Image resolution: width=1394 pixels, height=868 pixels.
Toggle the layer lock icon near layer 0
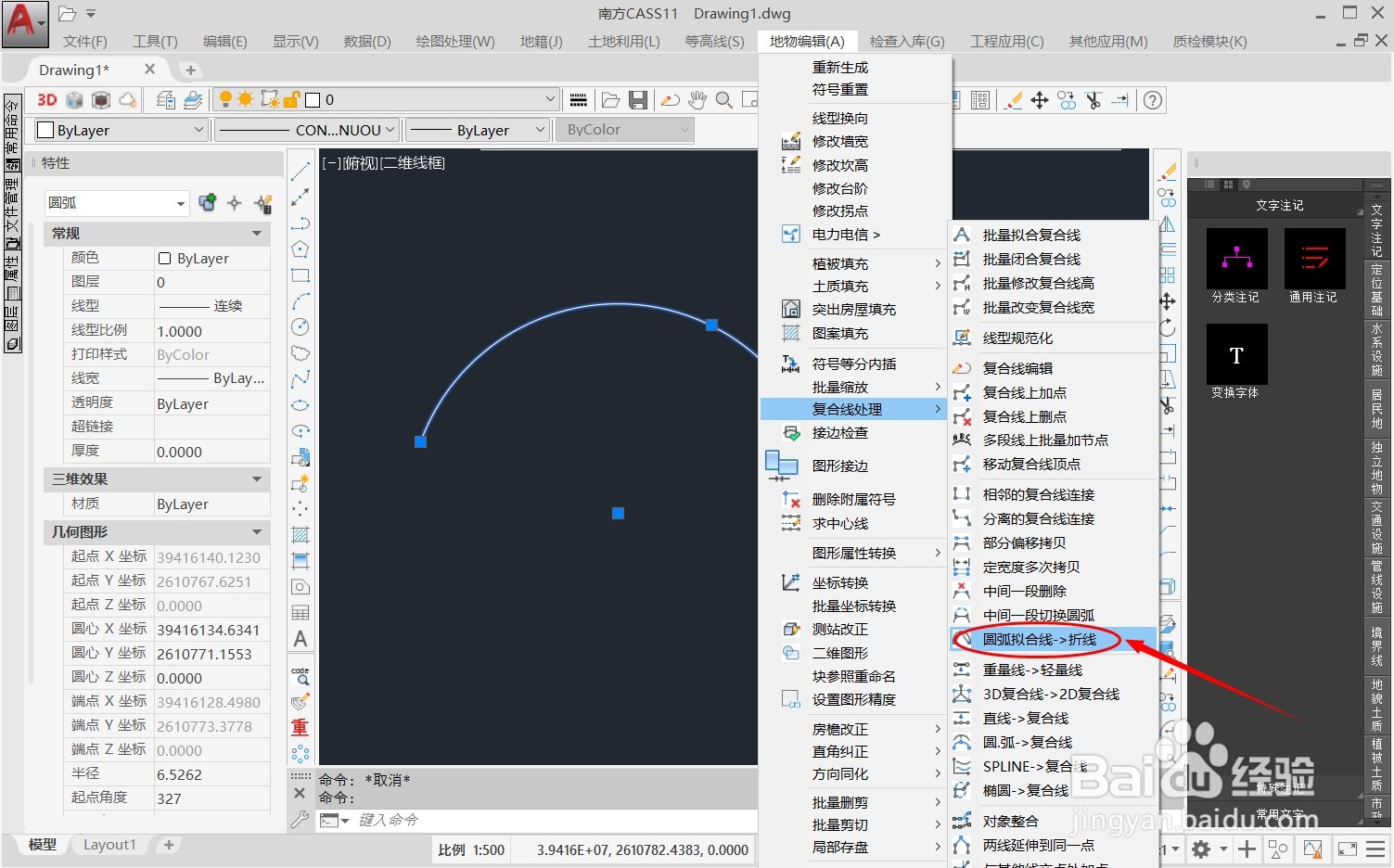point(290,99)
